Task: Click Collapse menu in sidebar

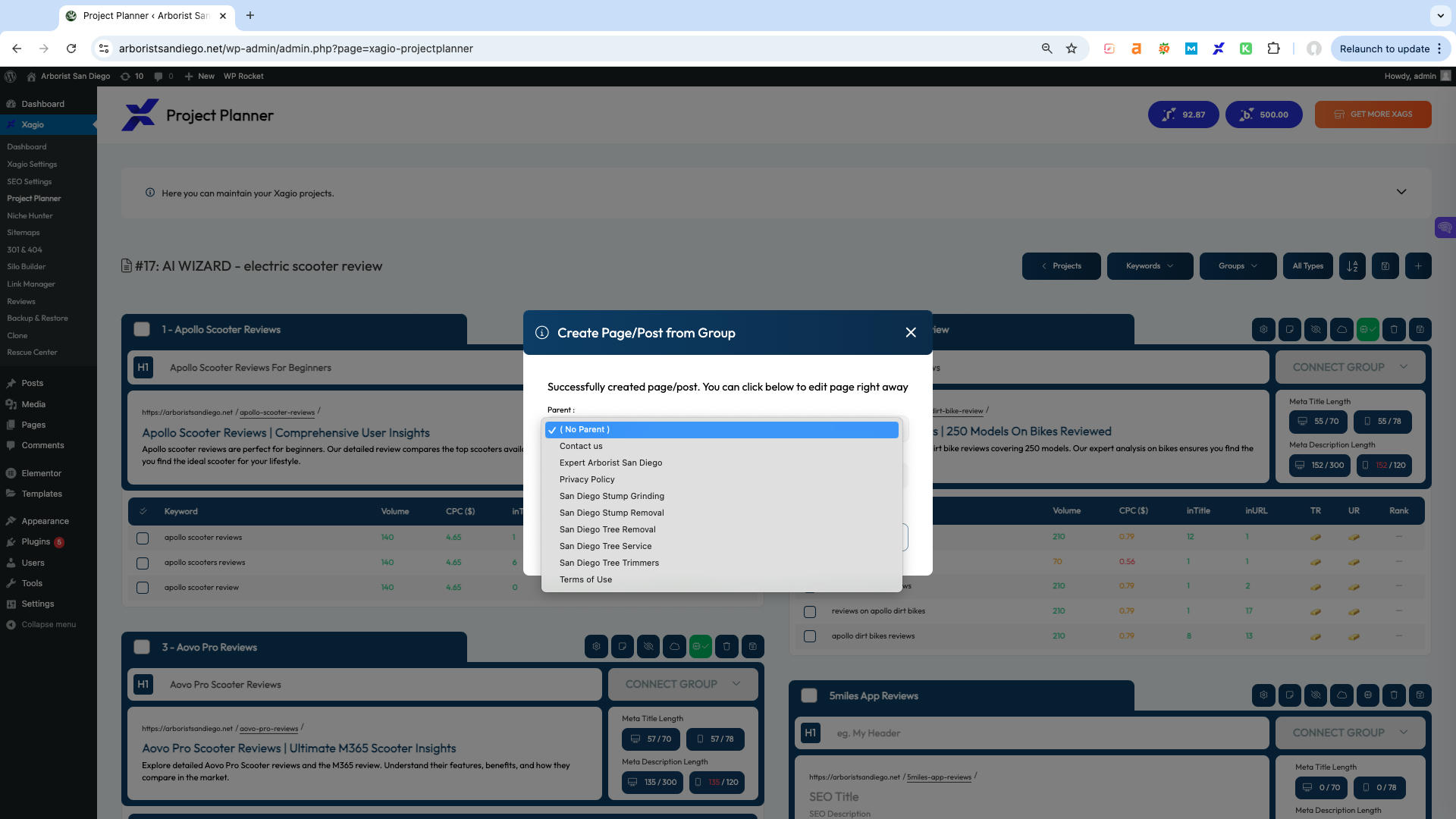Action: (x=49, y=625)
